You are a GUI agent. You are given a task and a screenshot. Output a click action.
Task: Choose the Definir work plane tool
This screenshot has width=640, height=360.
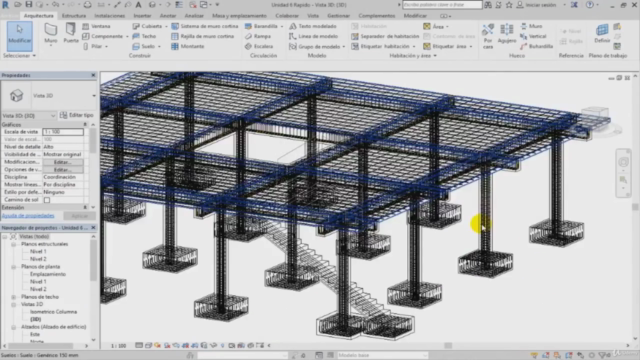(x=602, y=33)
